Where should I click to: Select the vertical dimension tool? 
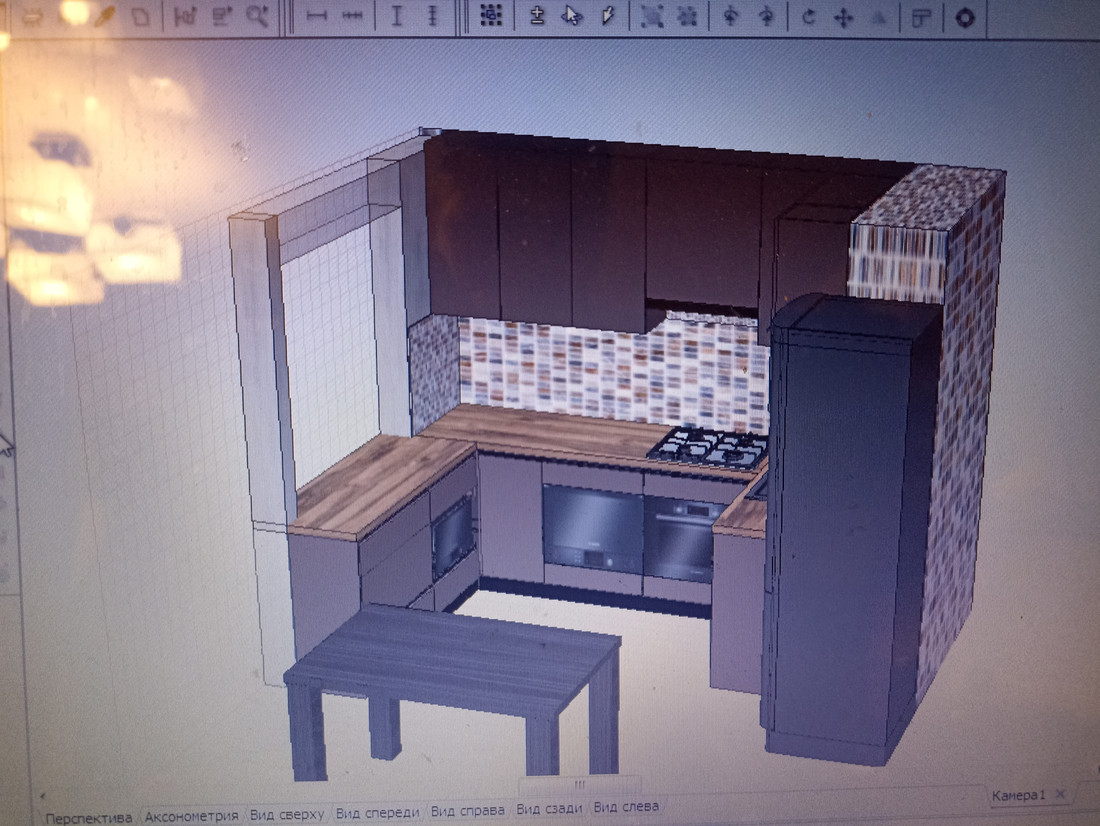coord(396,17)
